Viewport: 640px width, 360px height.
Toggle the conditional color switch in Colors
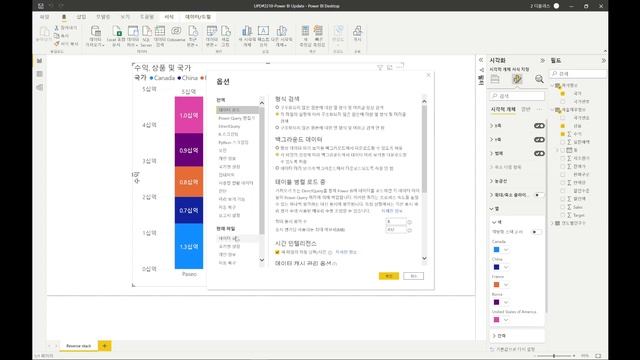[x=536, y=232]
